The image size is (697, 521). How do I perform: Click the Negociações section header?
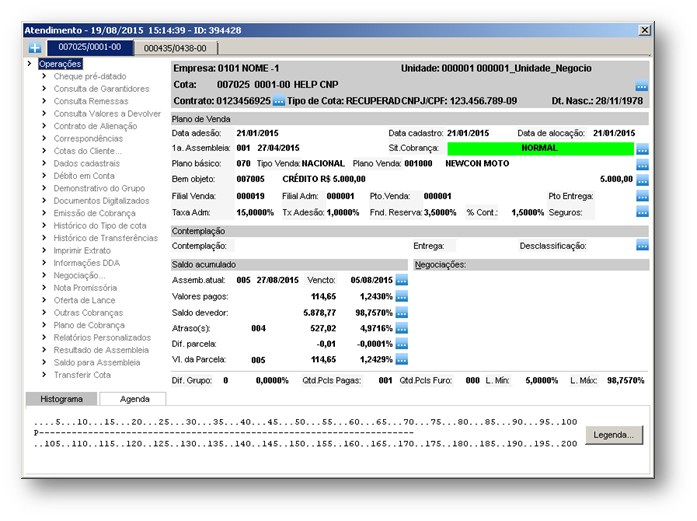point(532,265)
